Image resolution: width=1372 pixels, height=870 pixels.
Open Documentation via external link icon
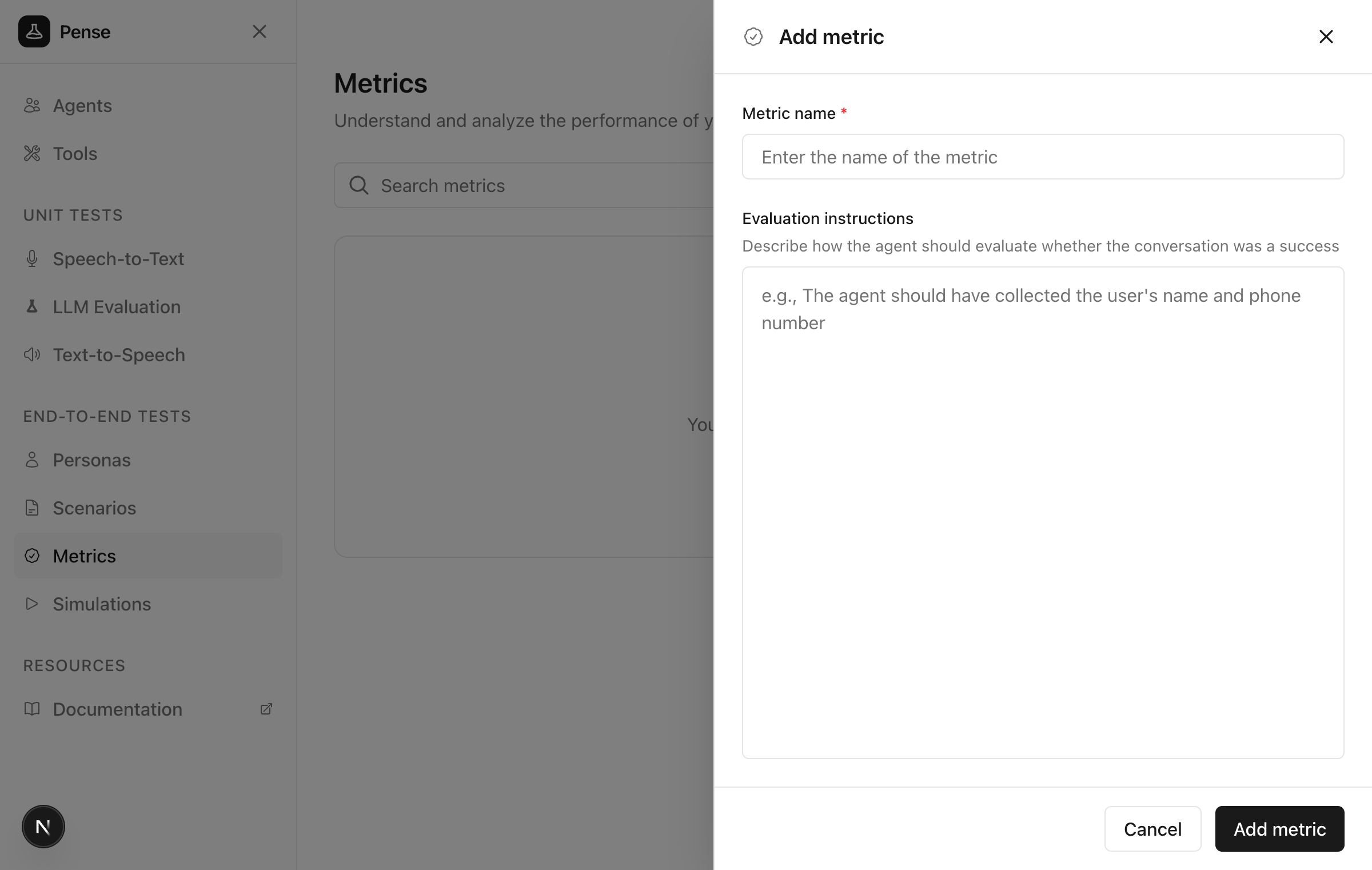266,709
